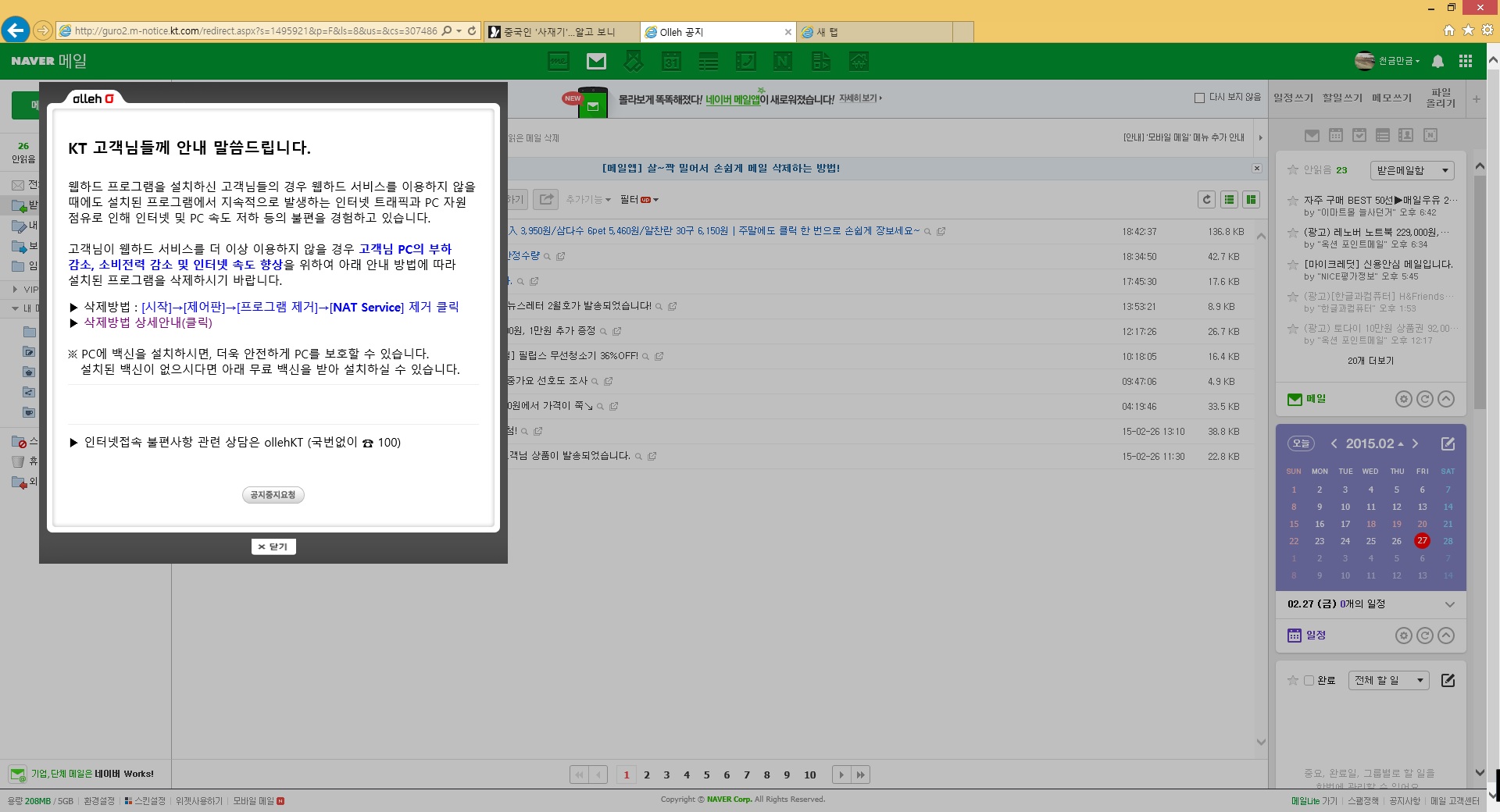Click the '오늘' button in calendar
Screen dimensions: 1500x812
(1301, 443)
